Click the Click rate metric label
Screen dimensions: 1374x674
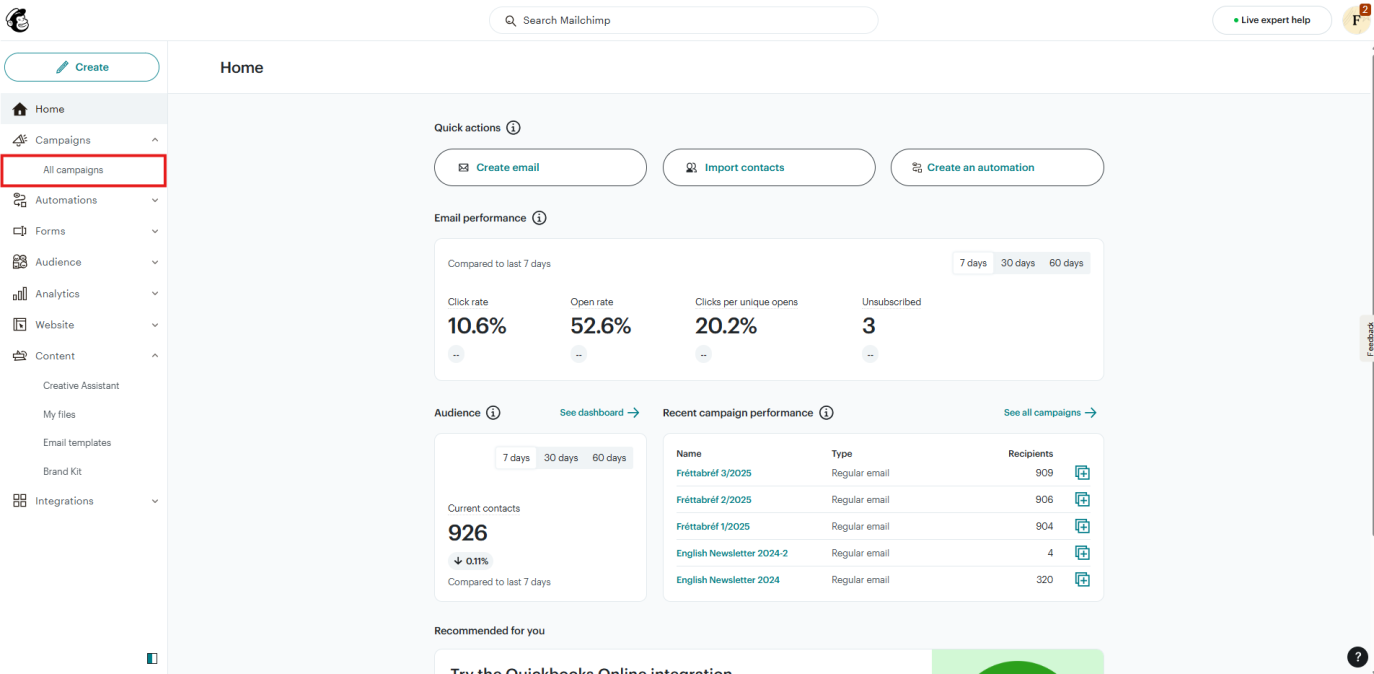click(x=468, y=302)
